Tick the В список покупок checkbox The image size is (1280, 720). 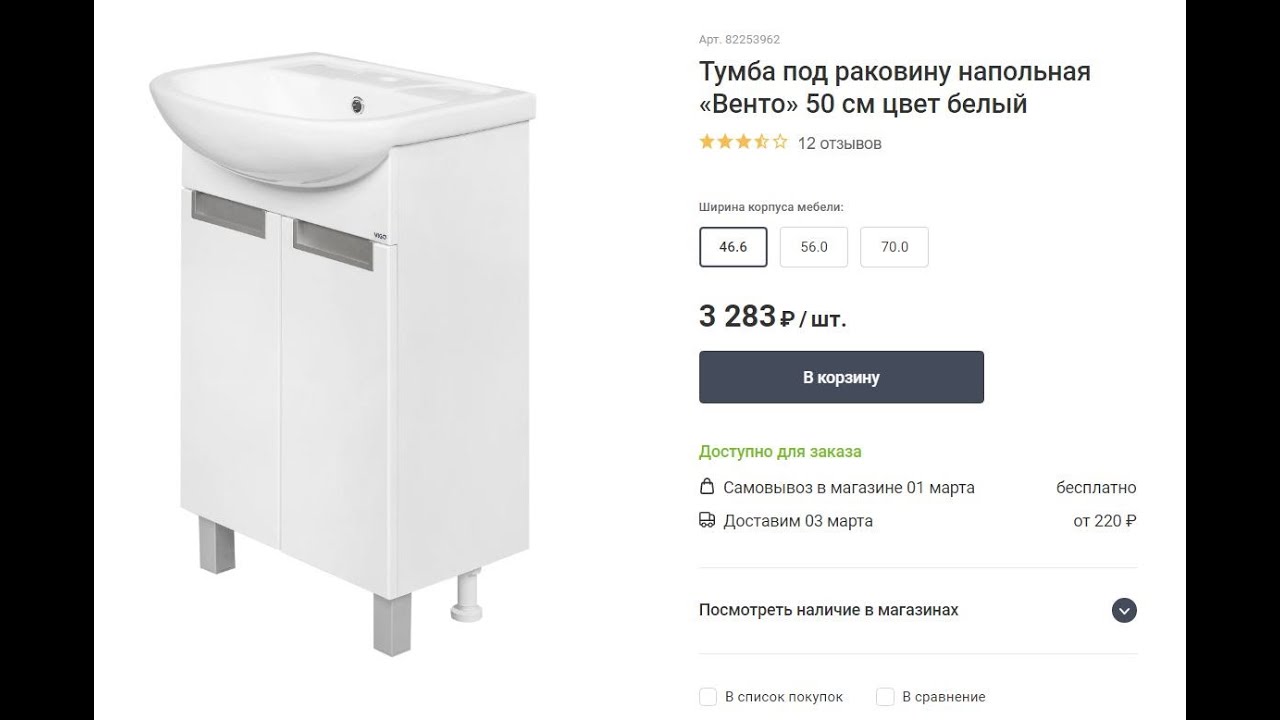click(x=708, y=697)
